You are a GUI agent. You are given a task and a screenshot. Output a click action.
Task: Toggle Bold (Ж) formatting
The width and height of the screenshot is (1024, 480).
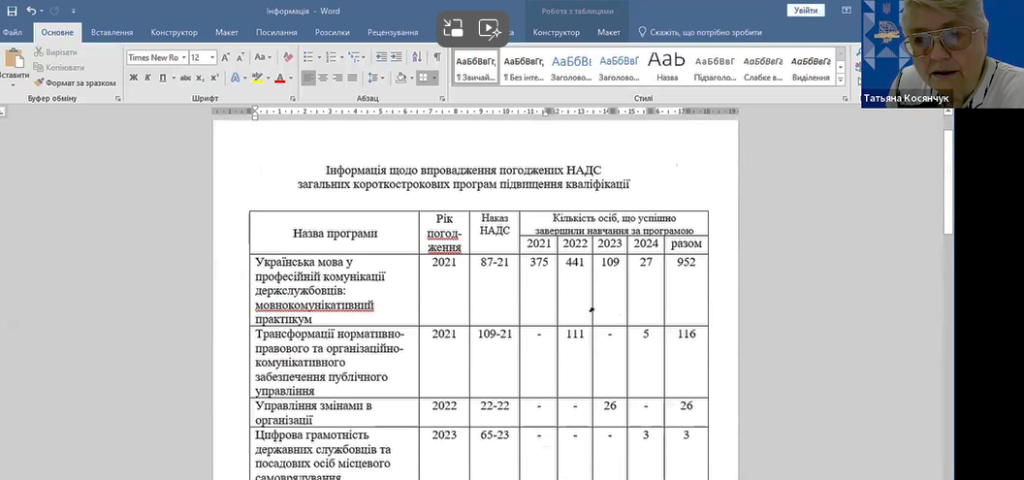[x=134, y=78]
